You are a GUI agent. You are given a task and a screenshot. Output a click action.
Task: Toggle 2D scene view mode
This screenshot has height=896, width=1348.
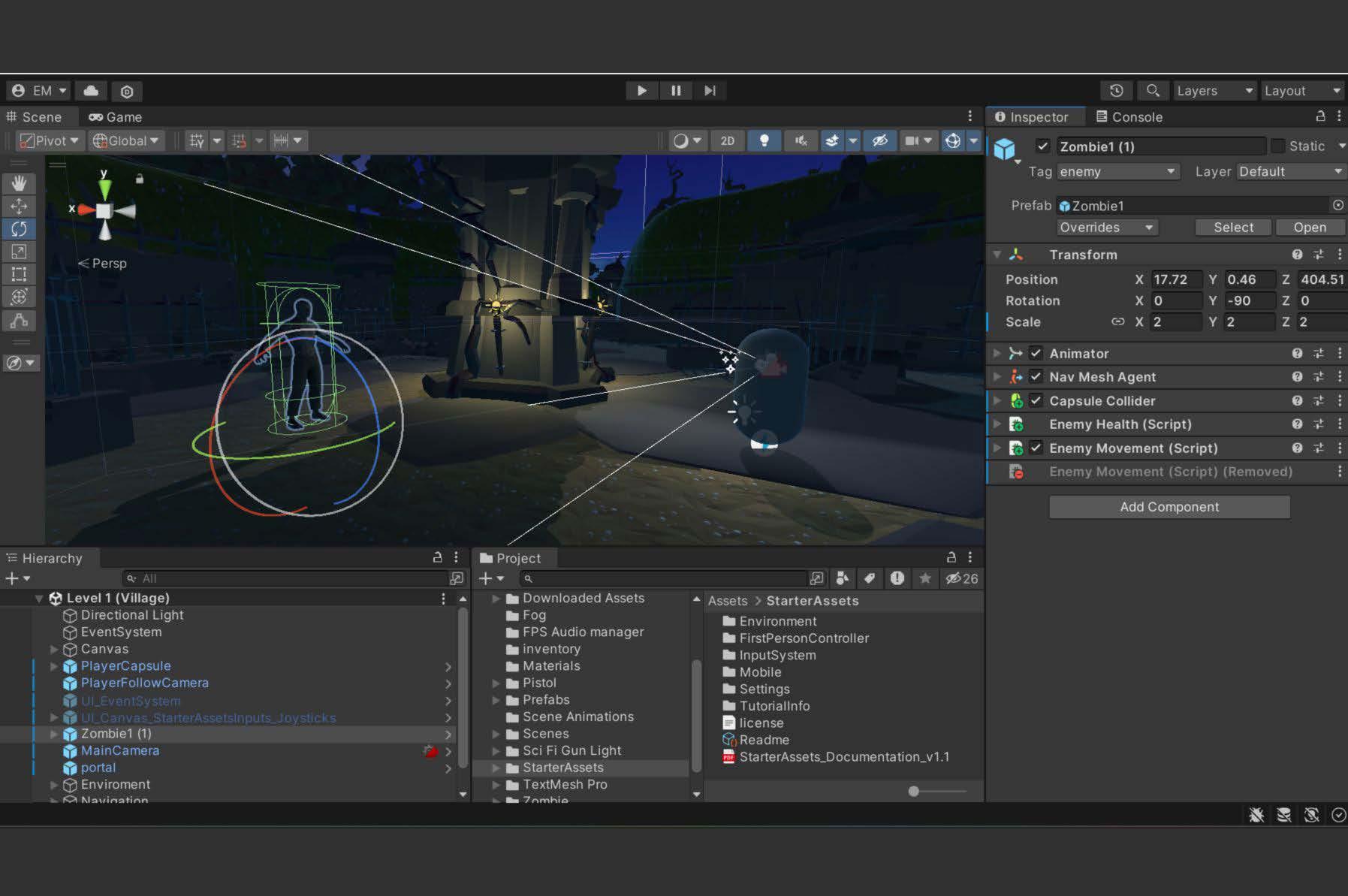coord(727,140)
